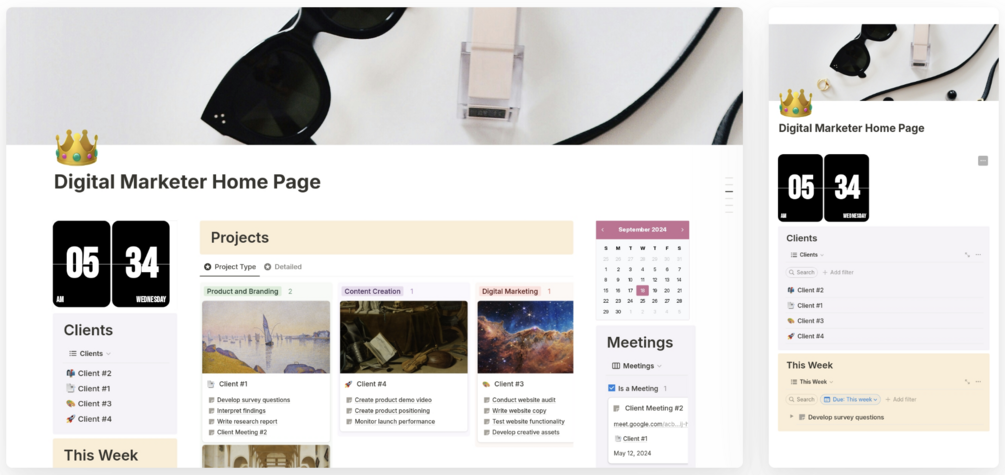The image size is (1005, 475).
Task: Toggle the Is a Meeting checkbox
Action: (611, 388)
